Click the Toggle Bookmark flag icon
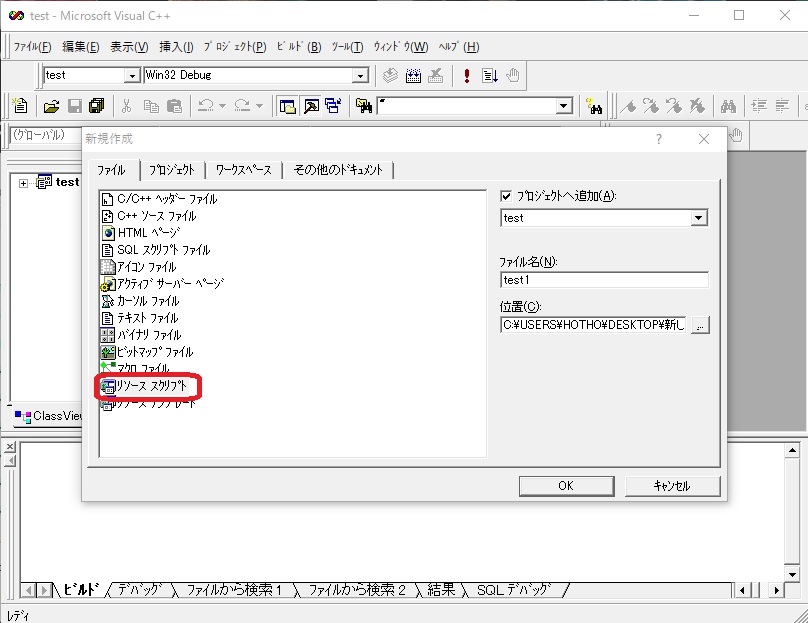The width and height of the screenshot is (808, 623). click(628, 106)
